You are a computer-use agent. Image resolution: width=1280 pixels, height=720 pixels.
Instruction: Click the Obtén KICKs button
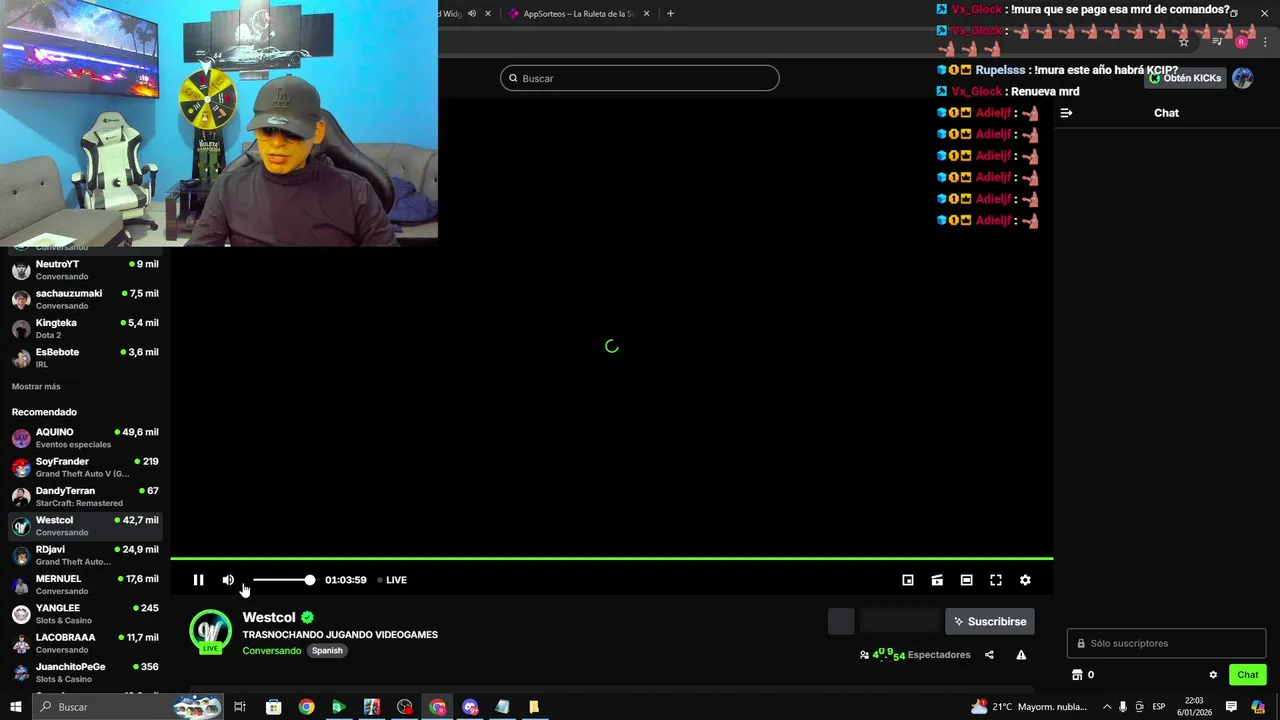1185,78
